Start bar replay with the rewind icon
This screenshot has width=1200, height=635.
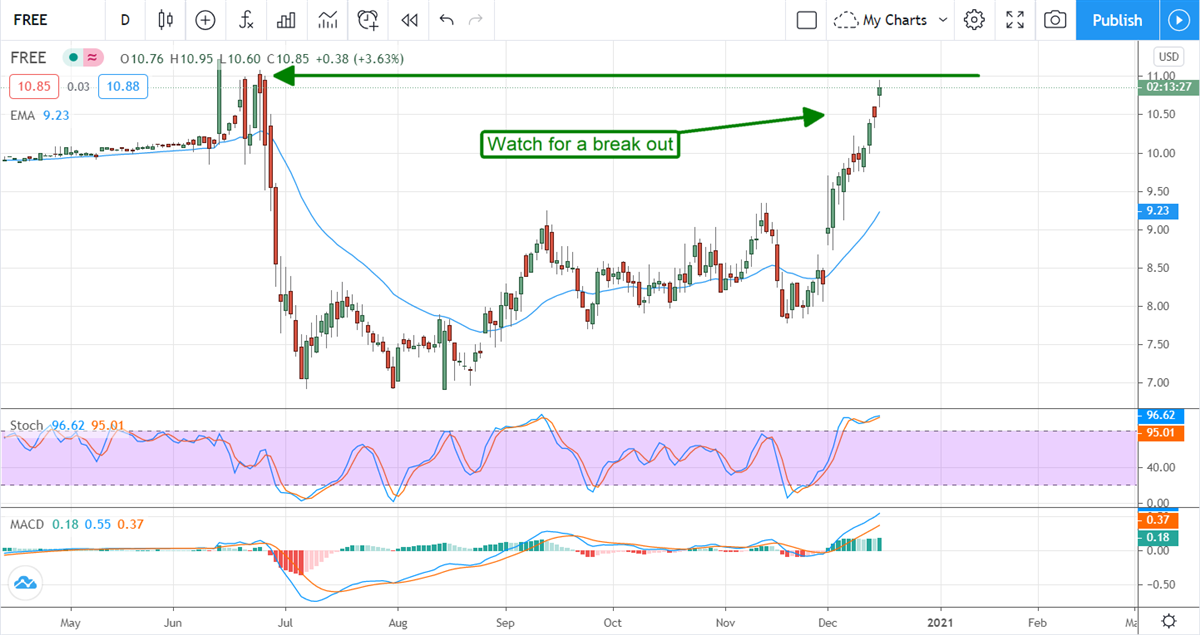point(408,20)
